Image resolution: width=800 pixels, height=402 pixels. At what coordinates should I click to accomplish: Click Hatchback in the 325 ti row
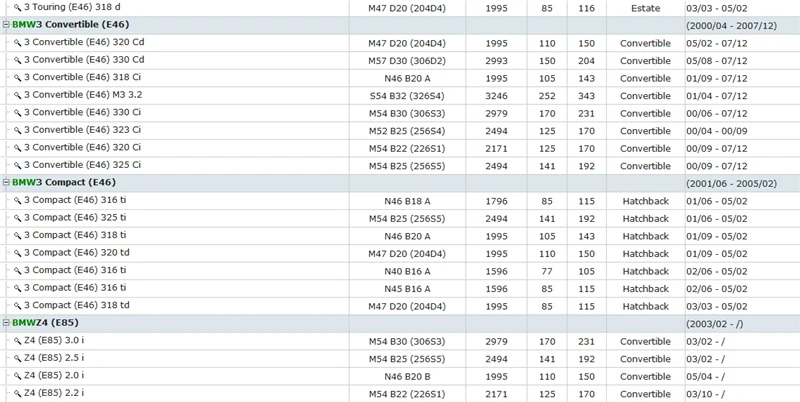click(645, 218)
